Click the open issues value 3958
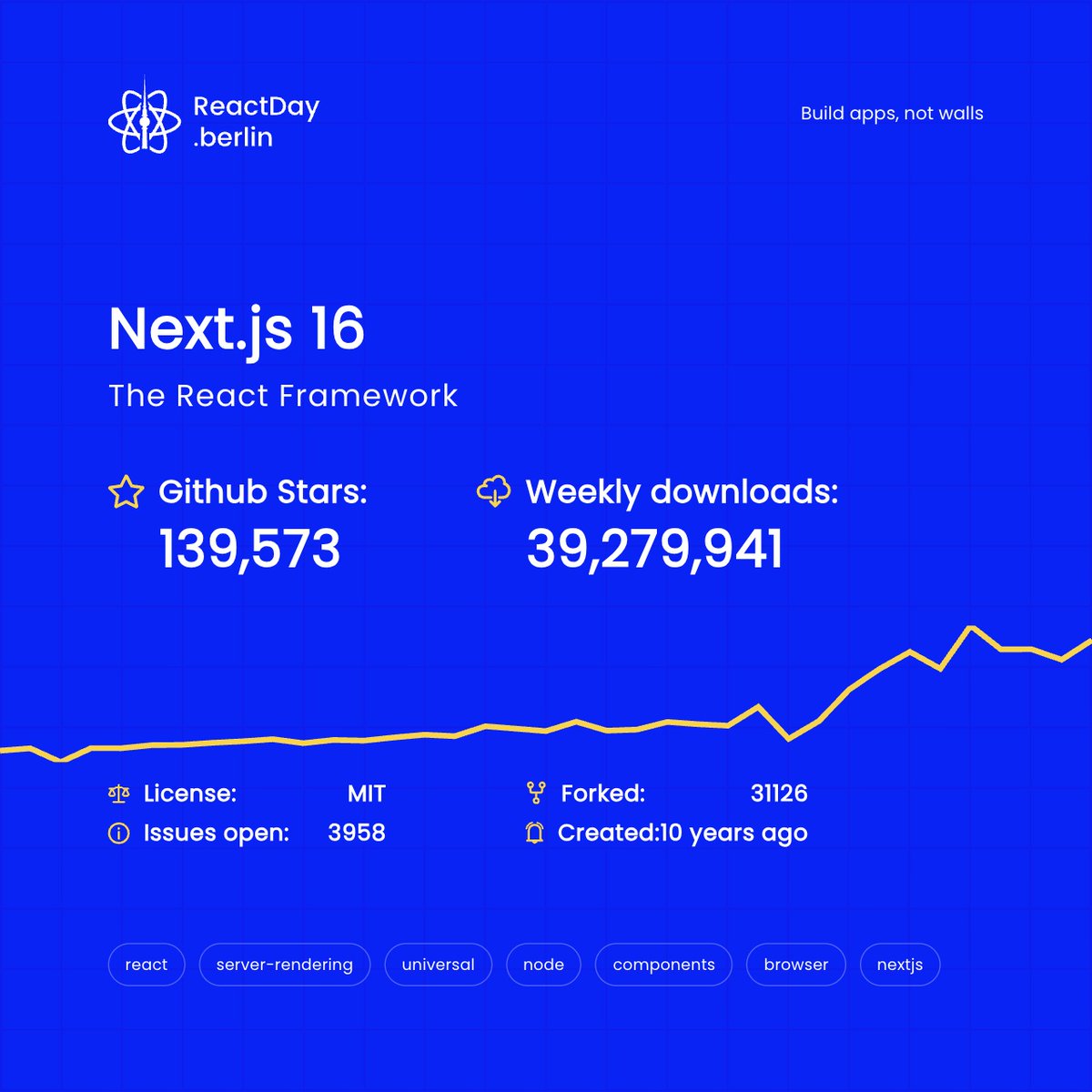 pos(357,833)
